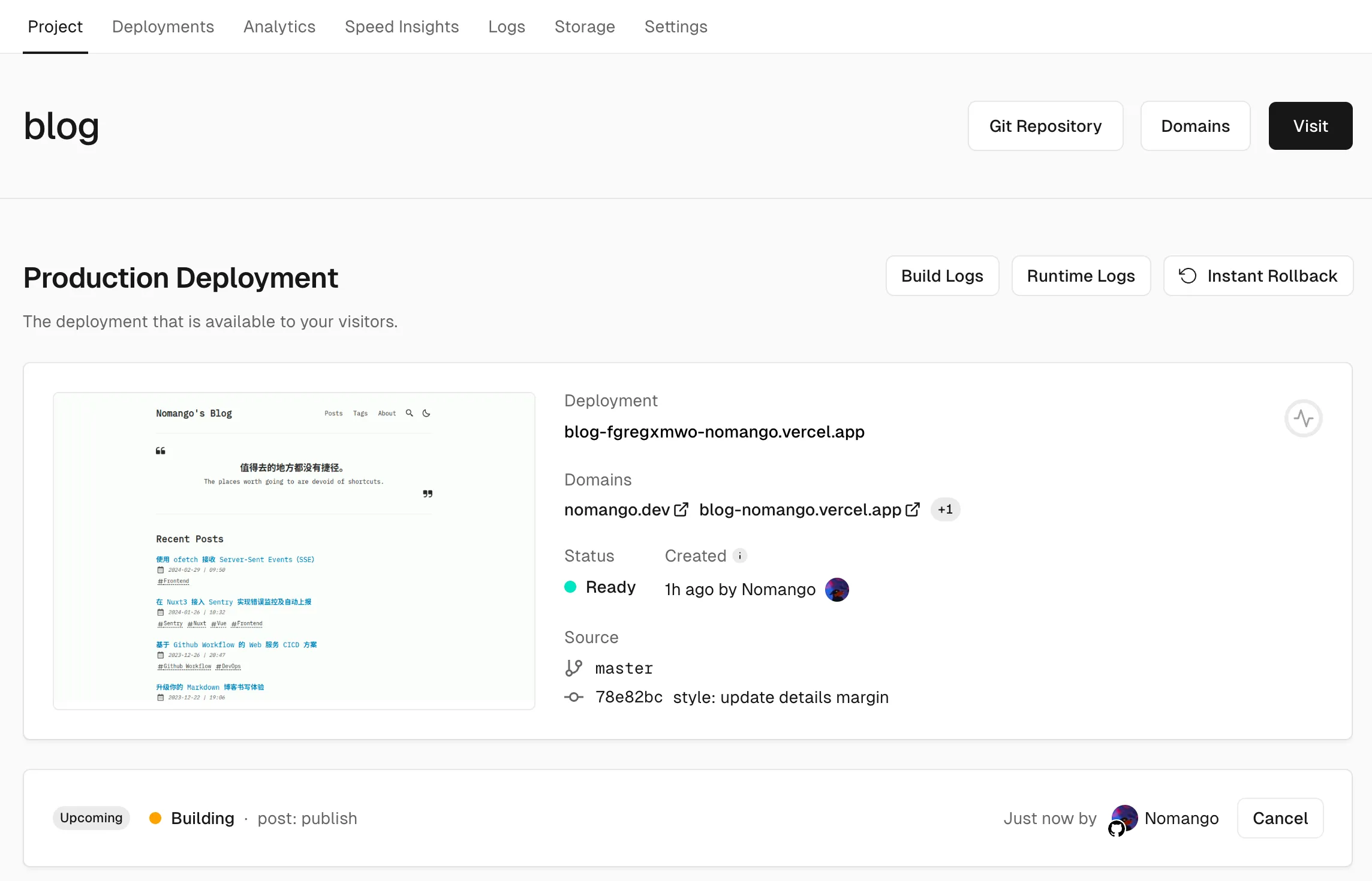This screenshot has width=1372, height=881.
Task: Click Nomango's avatar near the Created time
Action: pos(837,589)
